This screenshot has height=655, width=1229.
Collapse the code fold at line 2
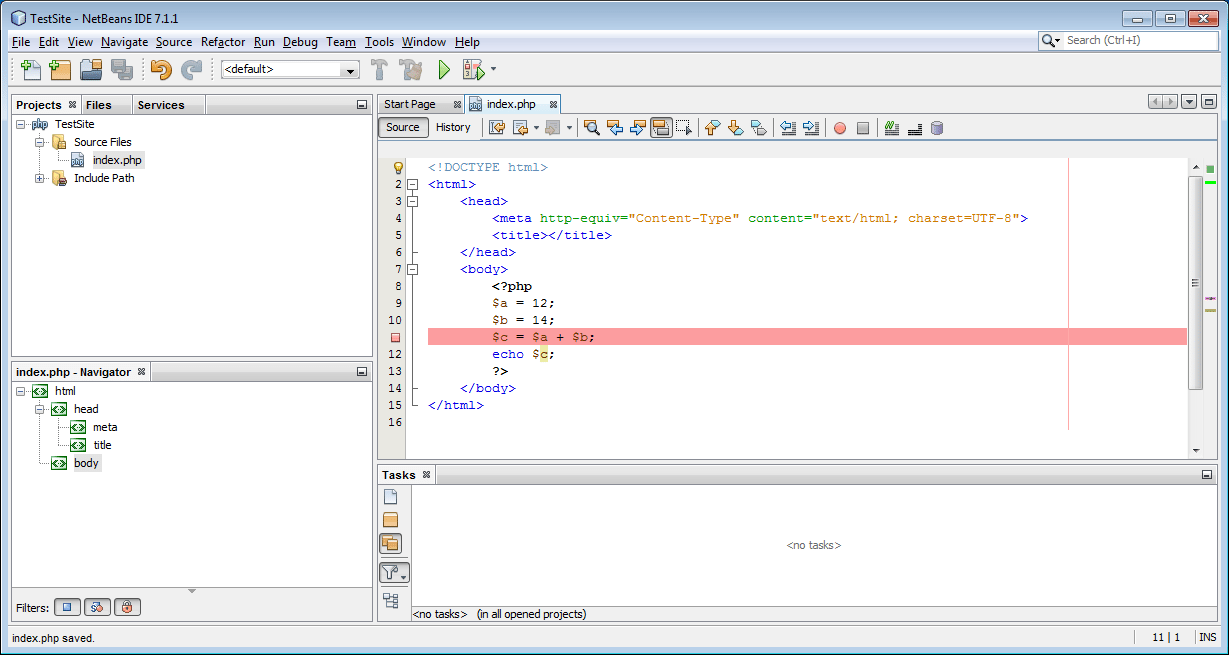[x=412, y=185]
